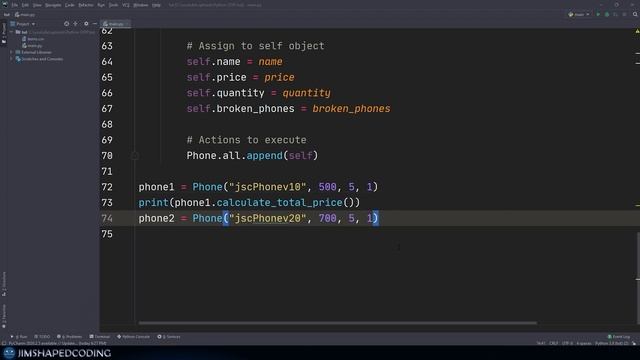
Task: Open the Help menu
Action: (156, 5)
